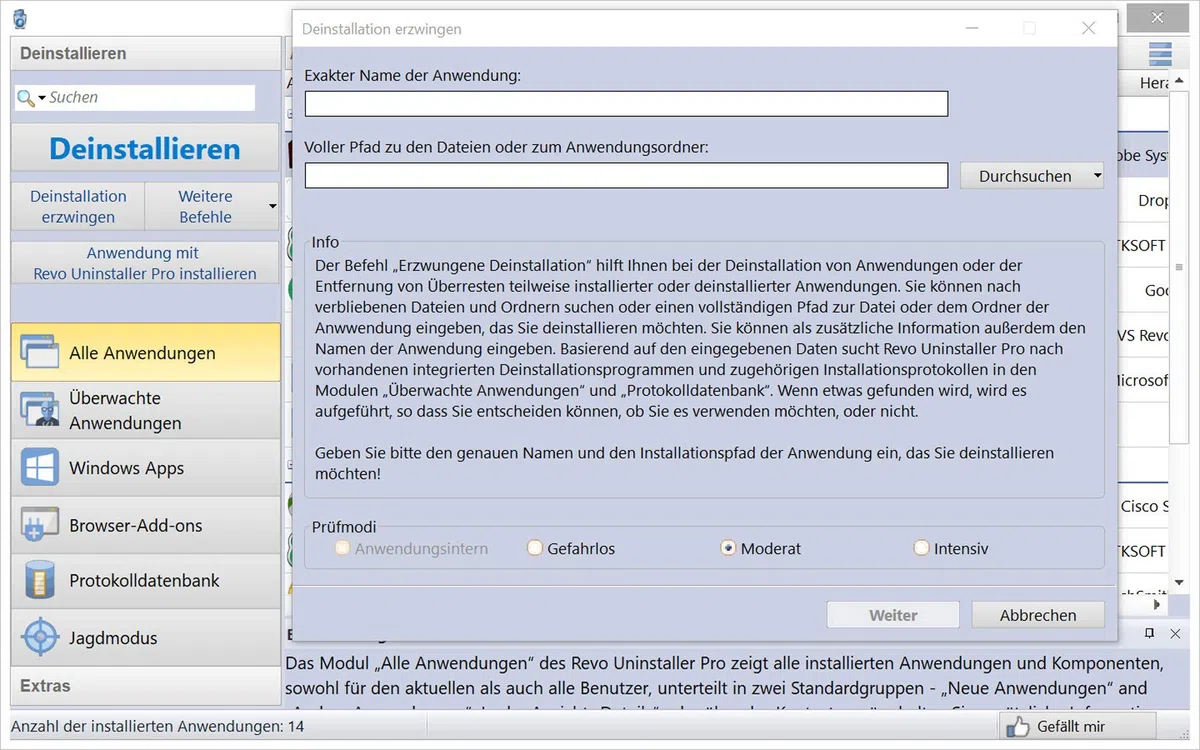Viewport: 1200px width, 750px height.
Task: Click the Gefällt mir button
Action: (1077, 727)
